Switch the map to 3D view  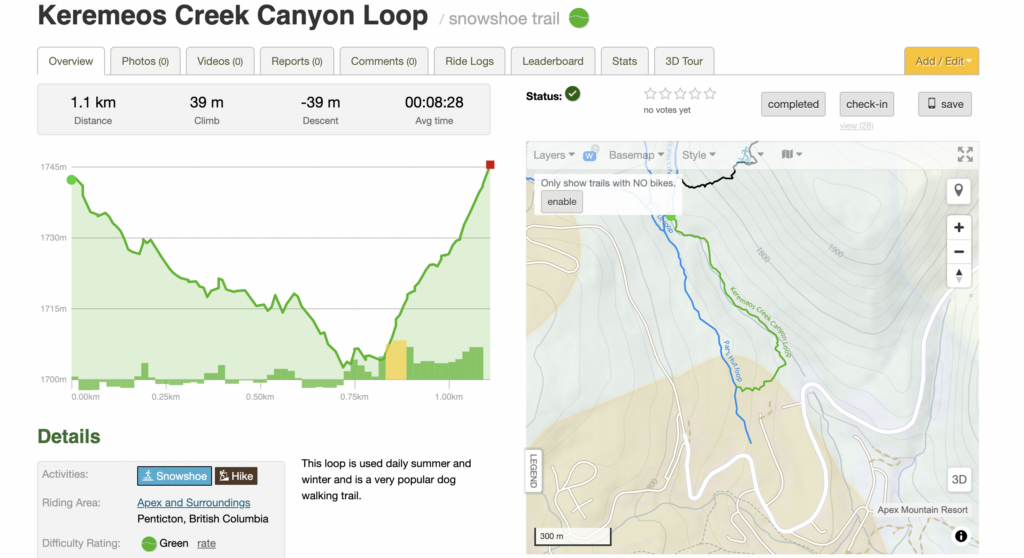click(959, 480)
